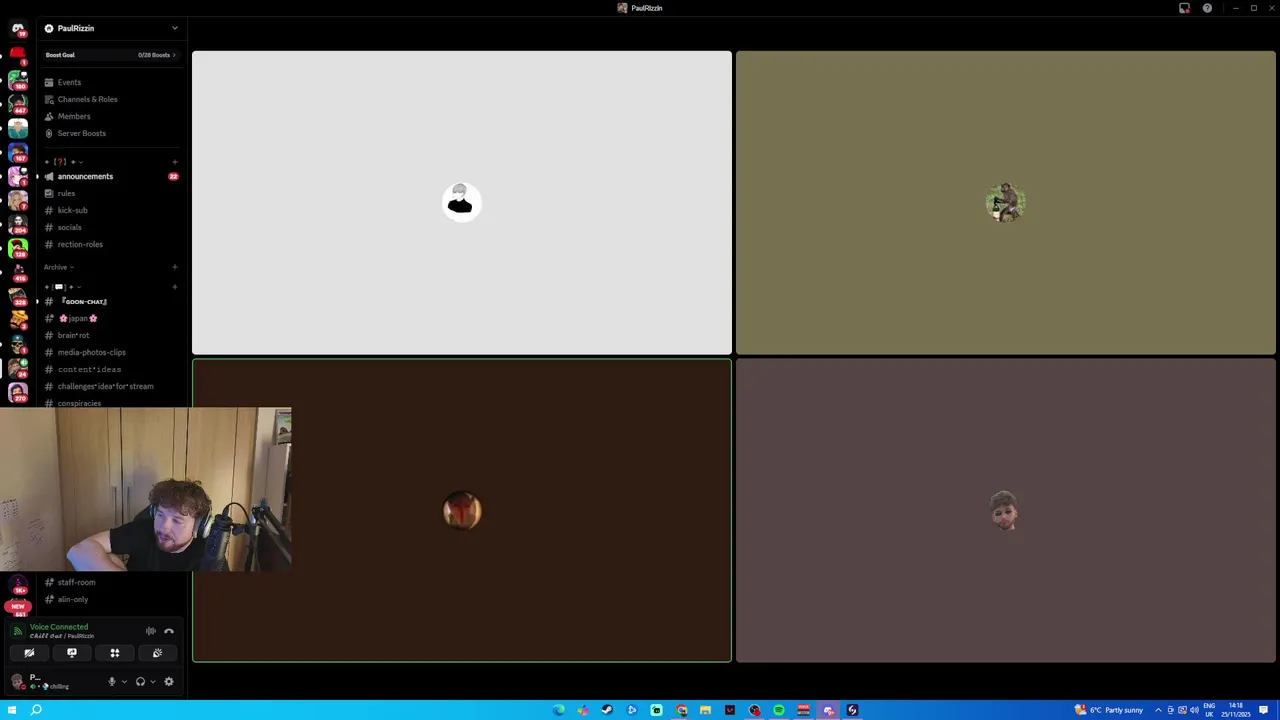The image size is (1280, 720).
Task: Open weather widget 6°C Partly sunny
Action: pos(1109,710)
